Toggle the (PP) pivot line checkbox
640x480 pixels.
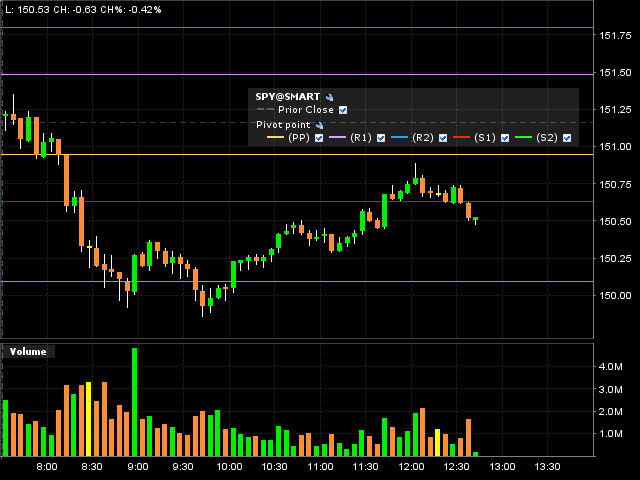coord(319,138)
